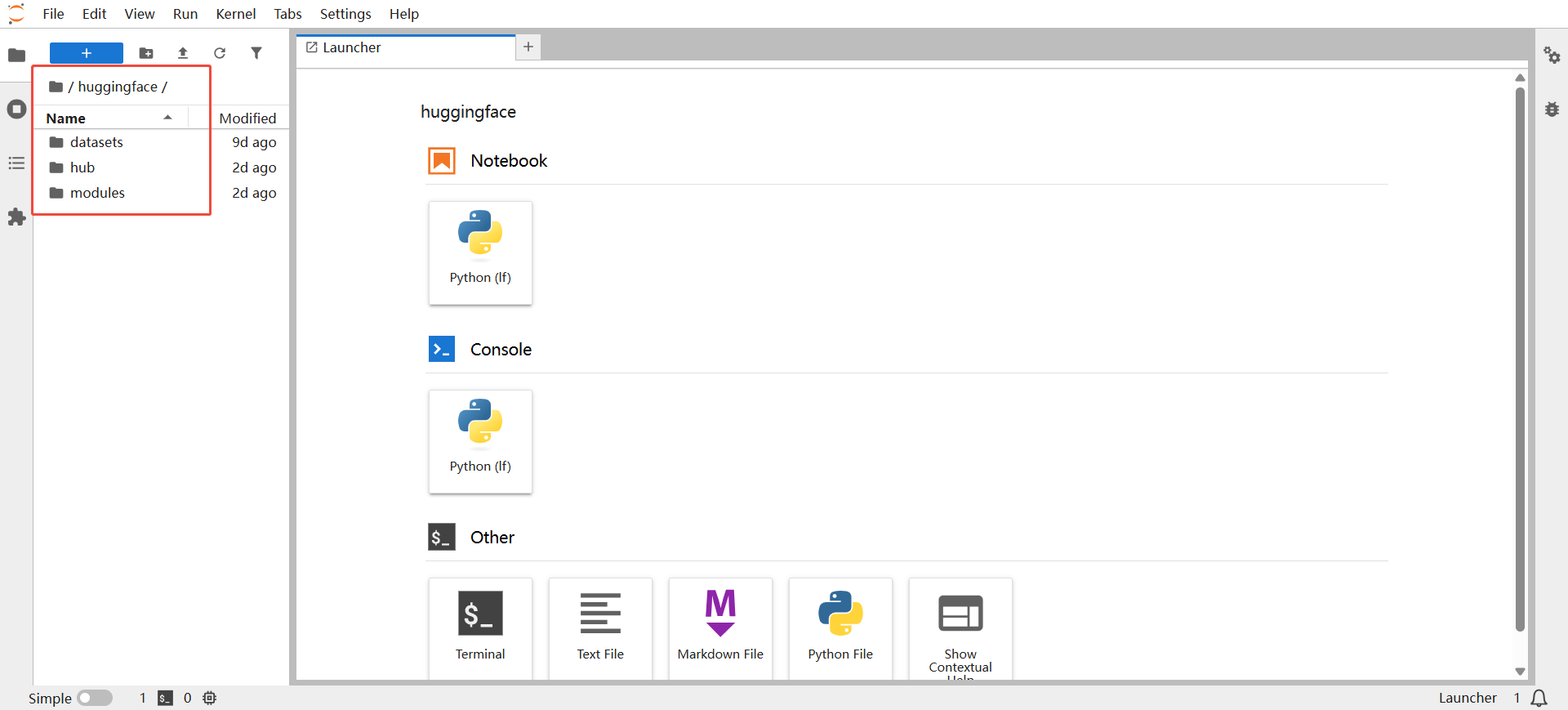The width and height of the screenshot is (1568, 710).
Task: Open the modules folder
Action: (97, 193)
